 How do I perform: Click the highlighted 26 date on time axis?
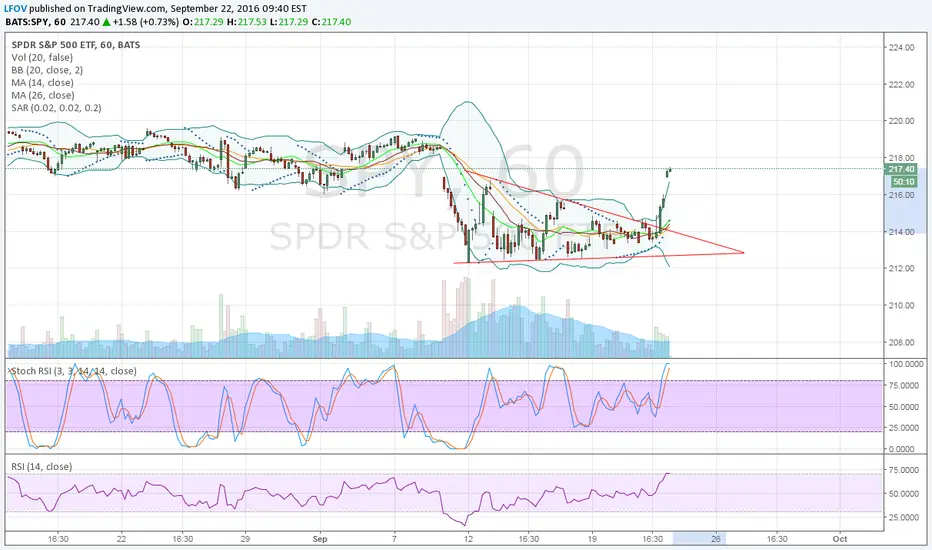tap(716, 539)
